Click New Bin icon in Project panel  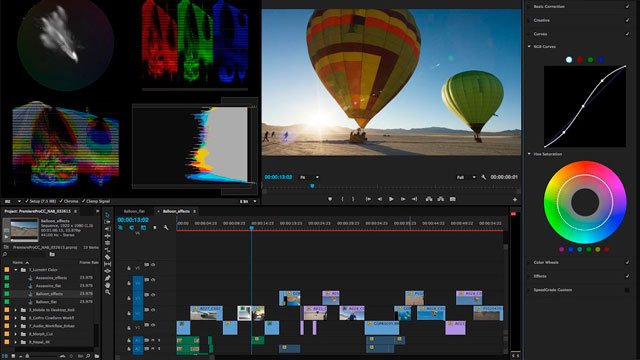97,356
